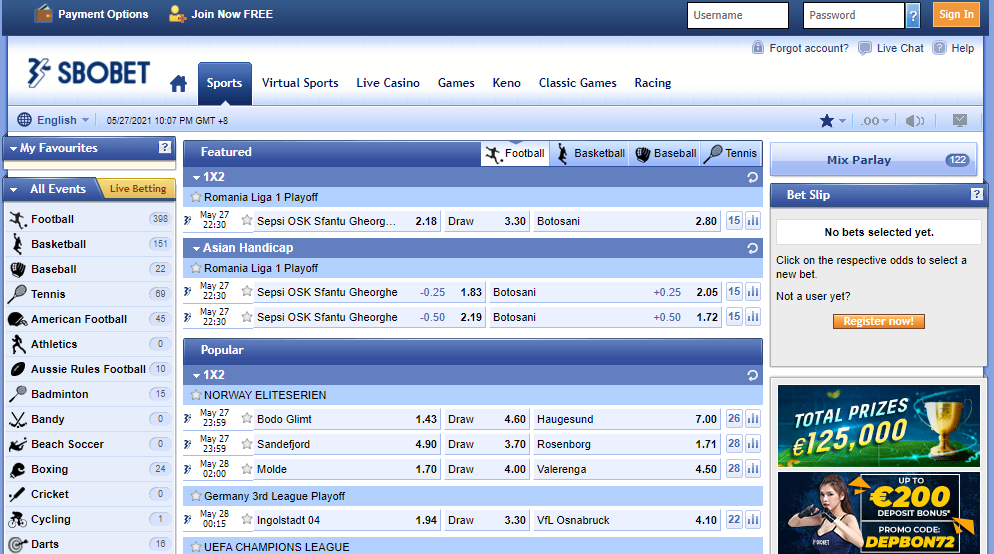Select American Football in sidebar
This screenshot has width=994, height=554.
coord(89,319)
